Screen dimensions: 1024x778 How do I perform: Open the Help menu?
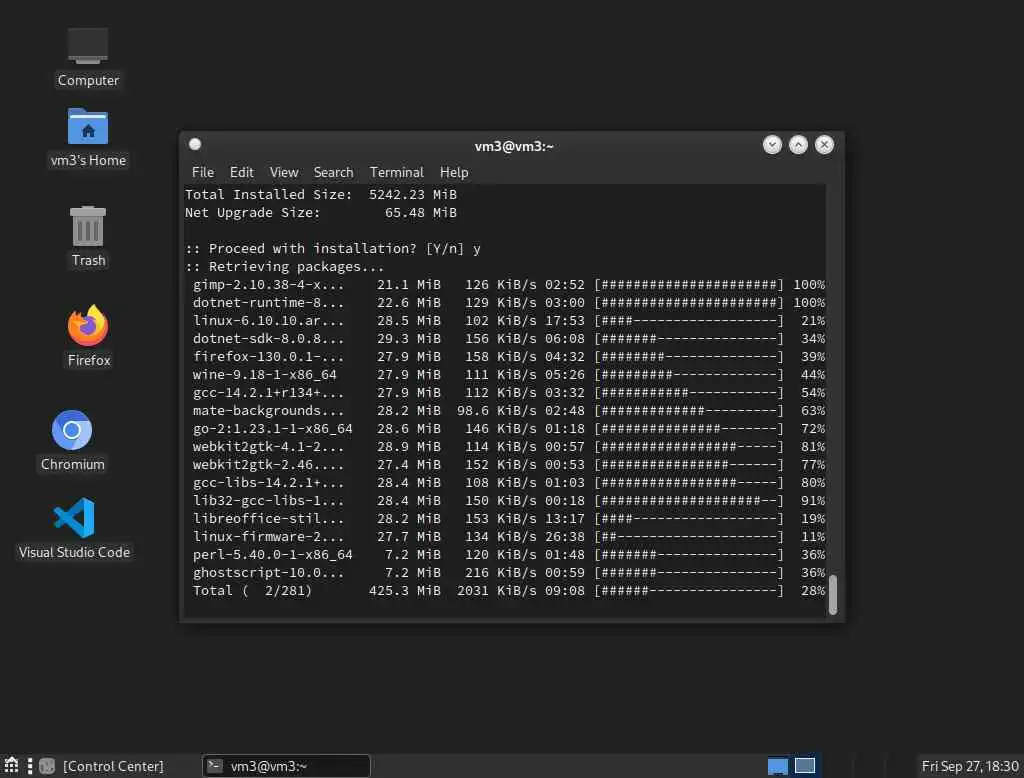[x=454, y=172]
